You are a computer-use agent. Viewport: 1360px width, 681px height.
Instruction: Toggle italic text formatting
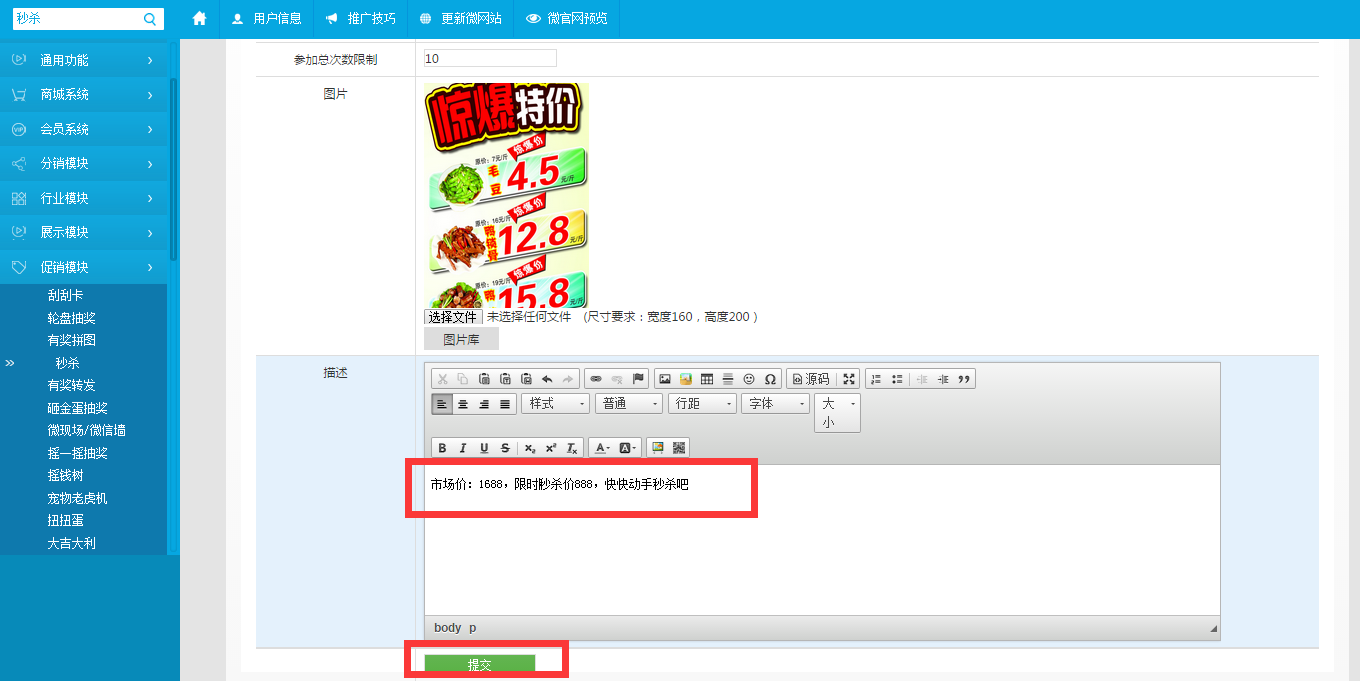pyautogui.click(x=463, y=448)
